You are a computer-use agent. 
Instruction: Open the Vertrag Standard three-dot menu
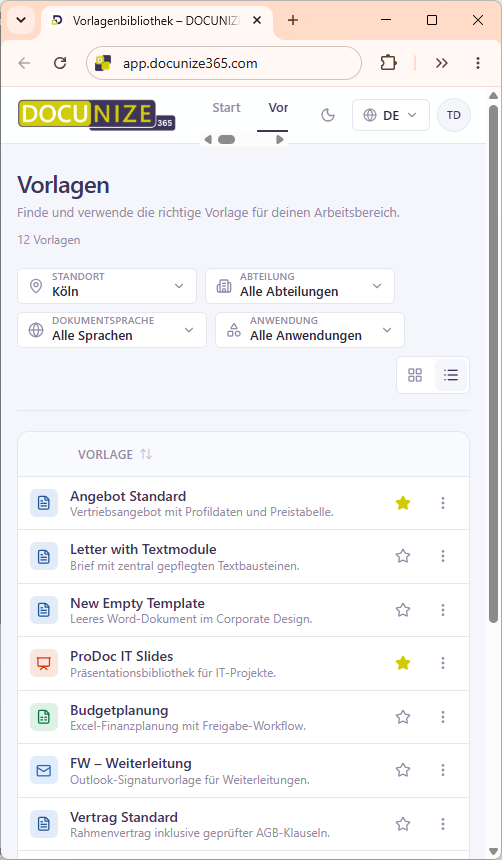(x=443, y=824)
